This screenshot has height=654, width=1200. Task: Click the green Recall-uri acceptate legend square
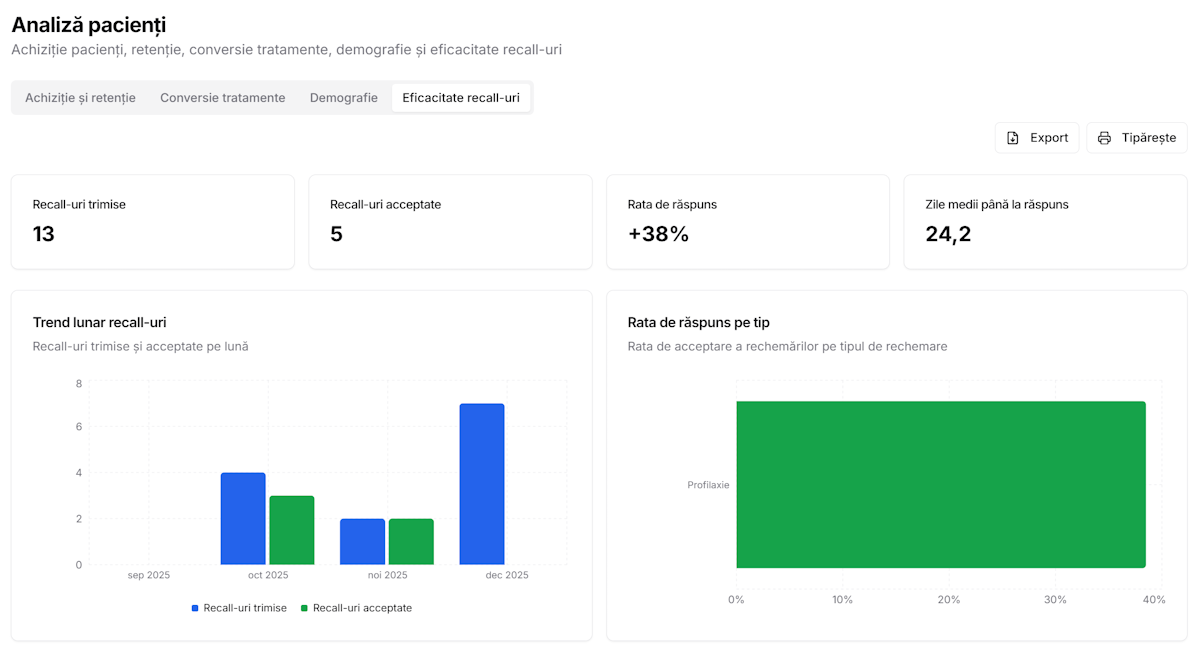click(x=305, y=608)
